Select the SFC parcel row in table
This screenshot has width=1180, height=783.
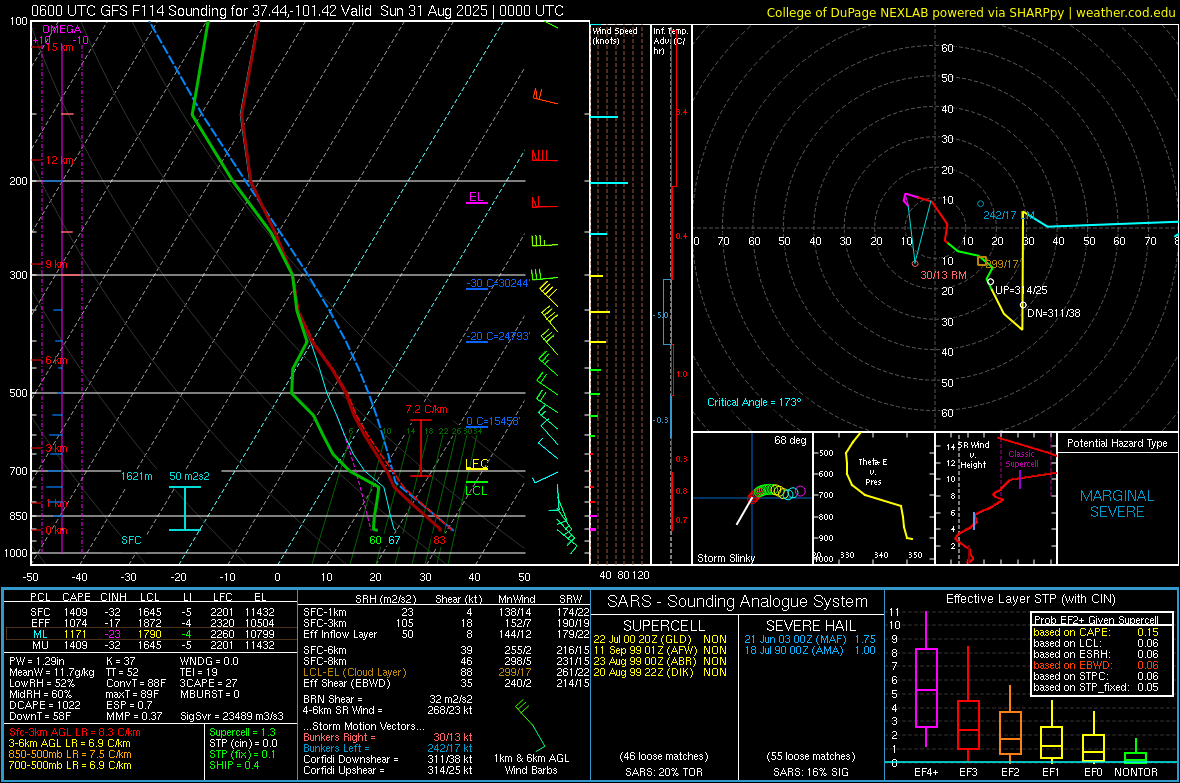click(152, 612)
